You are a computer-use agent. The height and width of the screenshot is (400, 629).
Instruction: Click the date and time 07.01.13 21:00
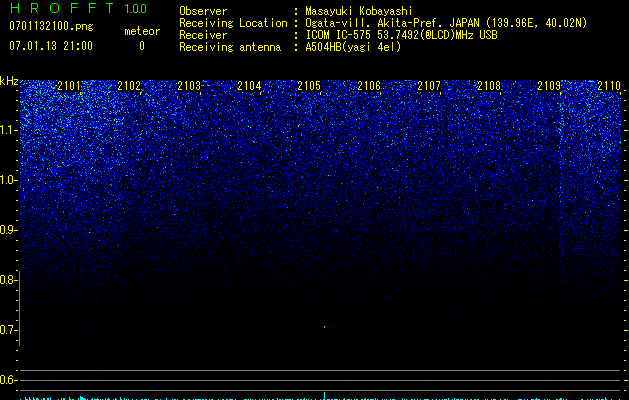[x=51, y=46]
